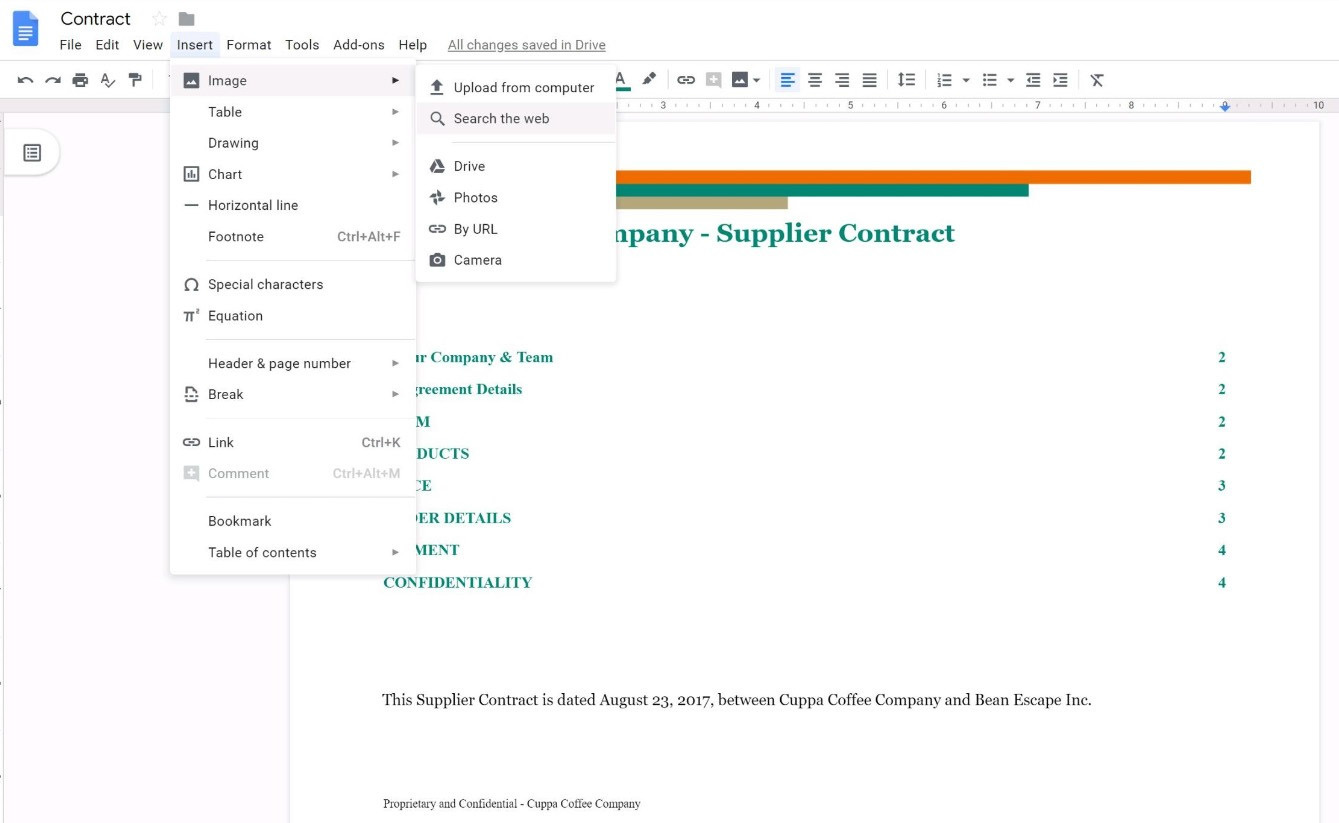Print the document using the printer icon
Screen dimensions: 1339x823
click(80, 80)
